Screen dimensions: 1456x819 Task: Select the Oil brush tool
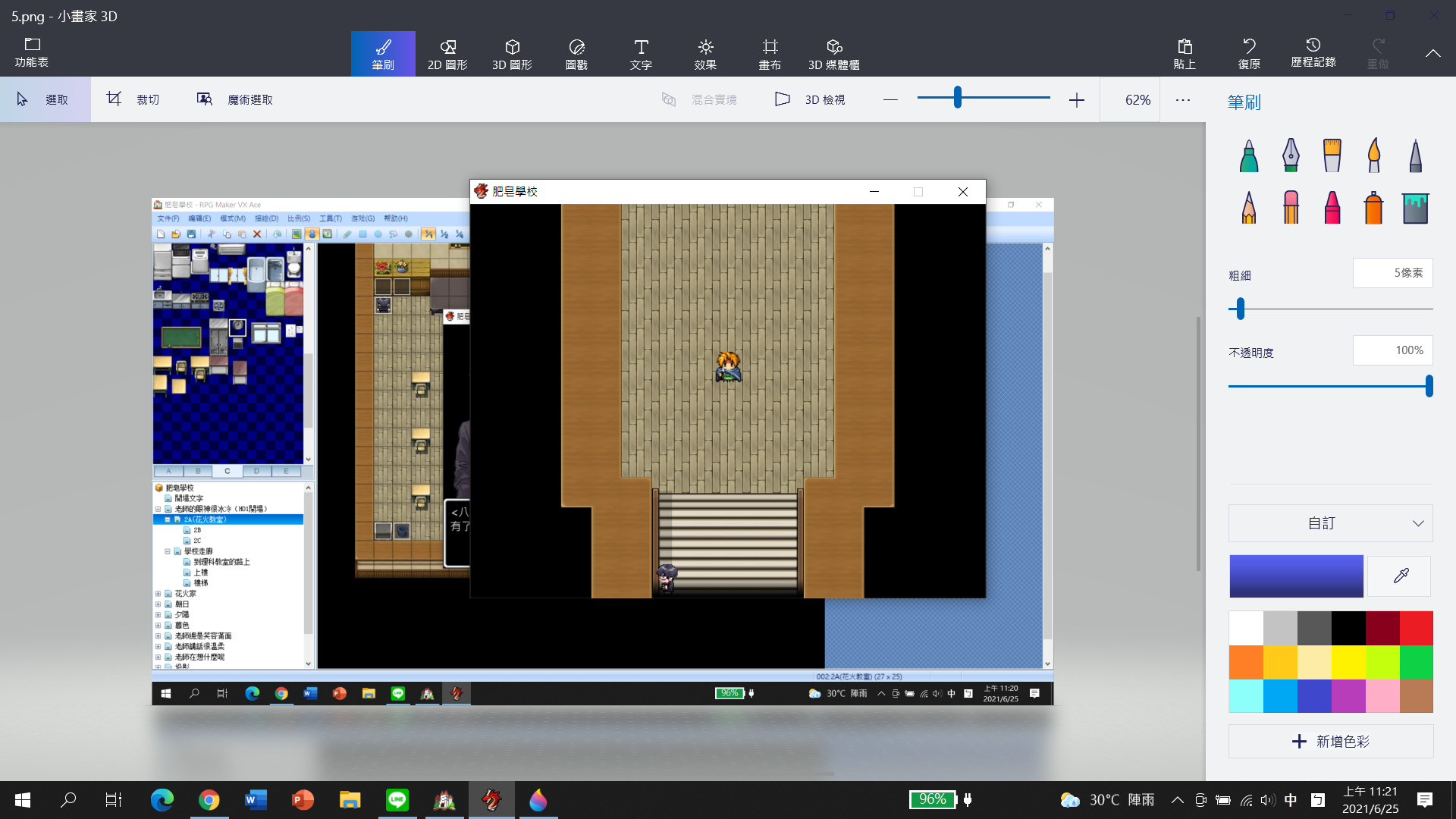(1332, 155)
